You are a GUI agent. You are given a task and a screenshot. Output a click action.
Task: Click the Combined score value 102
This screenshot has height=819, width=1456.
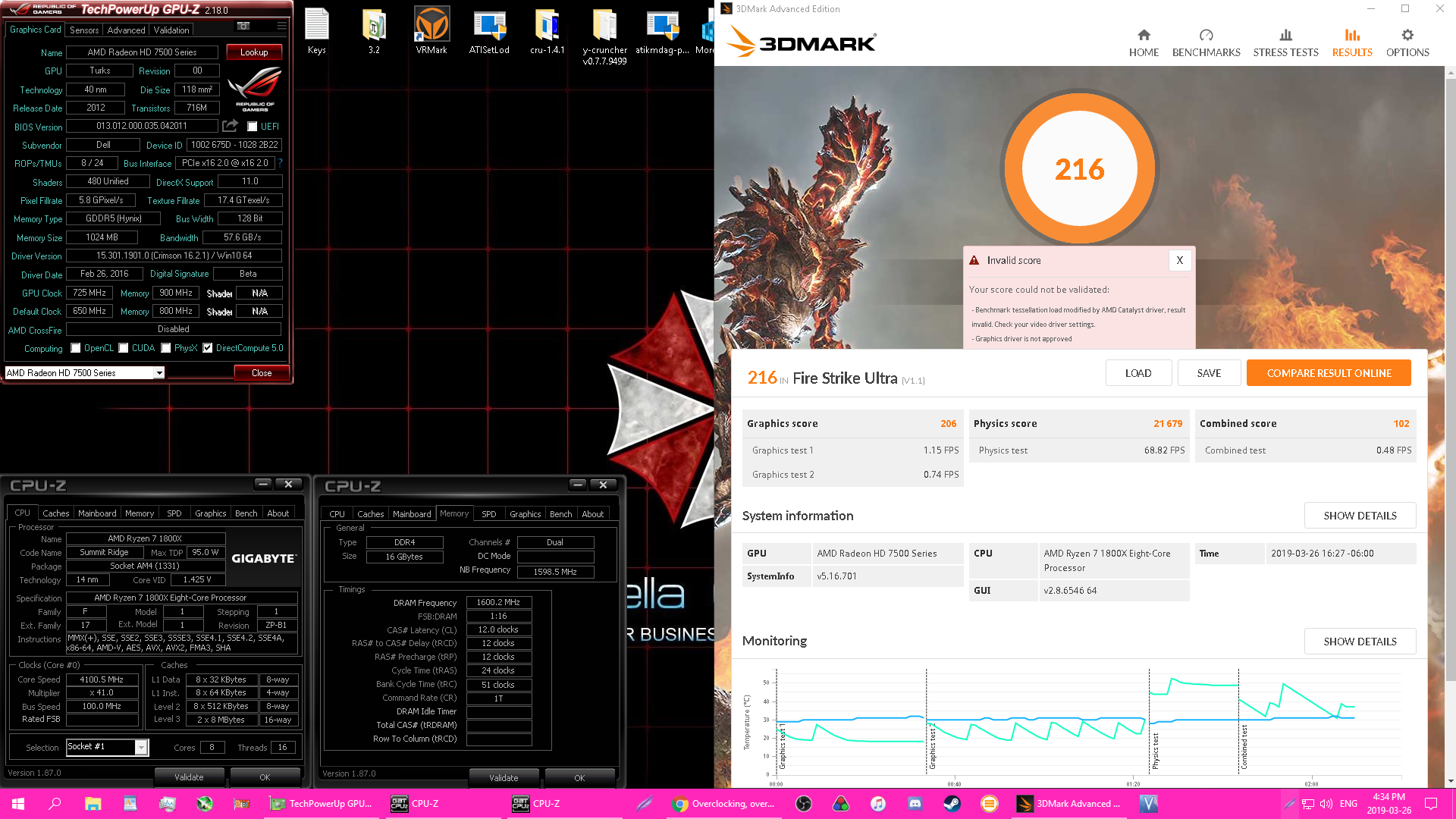[x=1401, y=424]
